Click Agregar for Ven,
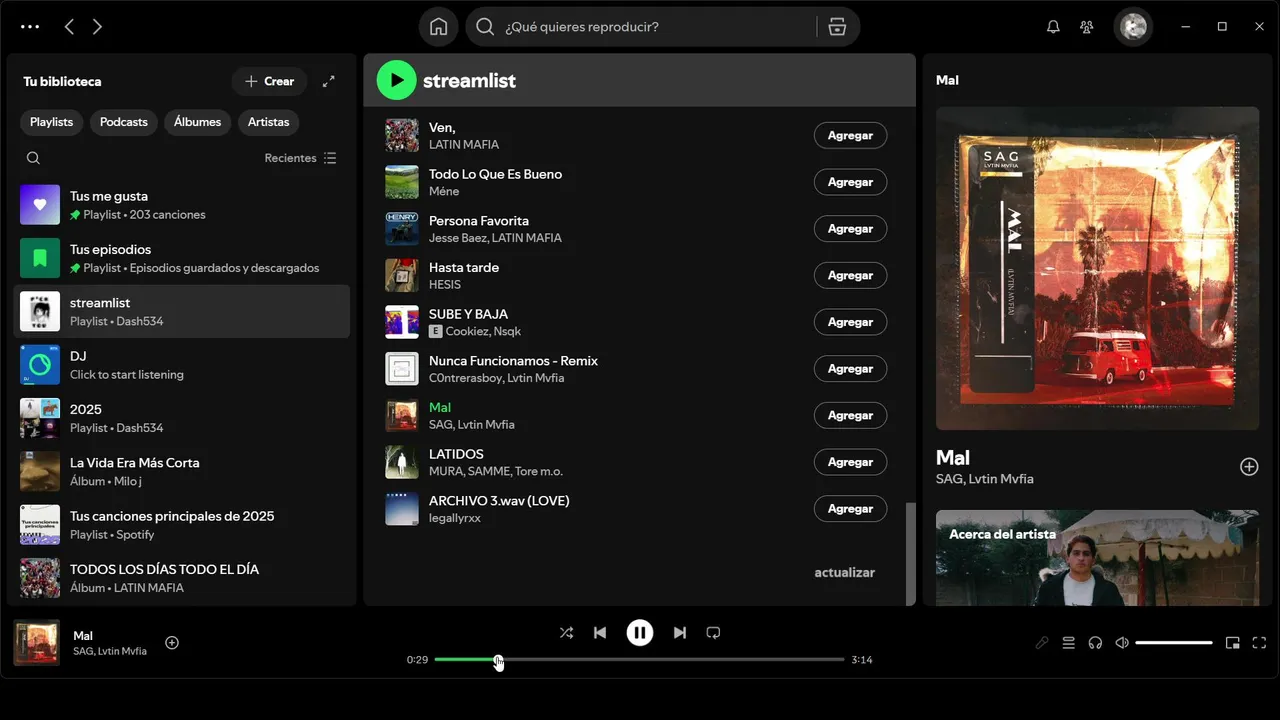 tap(850, 135)
